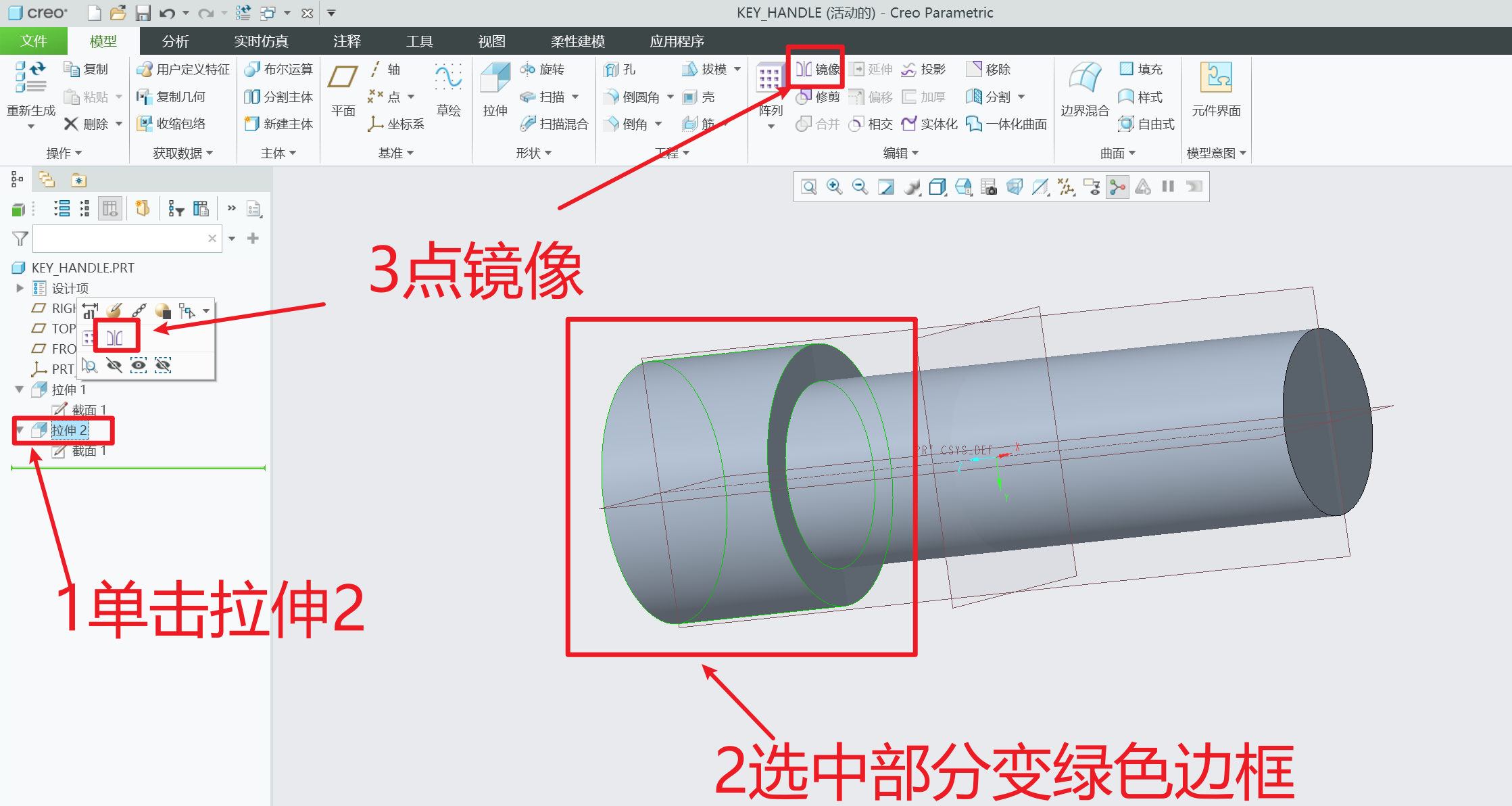Show the feature with the mini toolbar eye icon

[x=139, y=365]
